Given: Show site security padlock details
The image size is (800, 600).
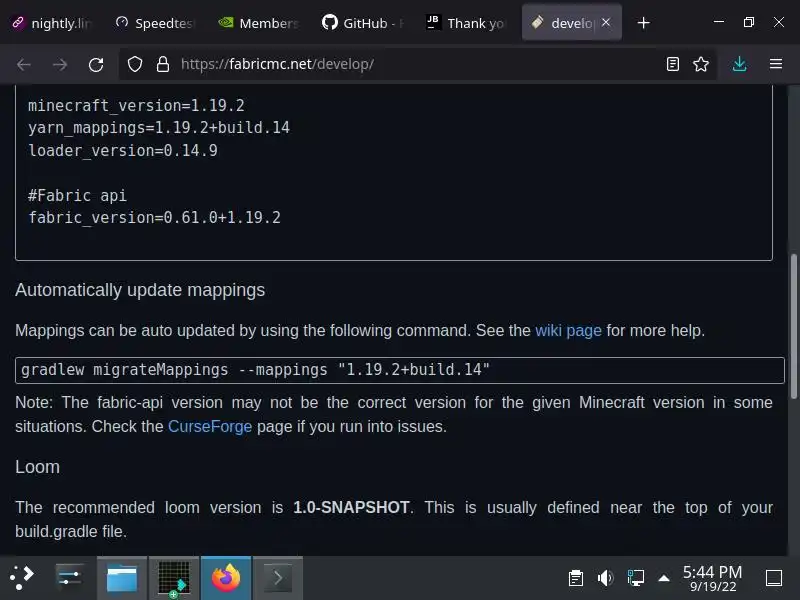Looking at the screenshot, I should [163, 64].
